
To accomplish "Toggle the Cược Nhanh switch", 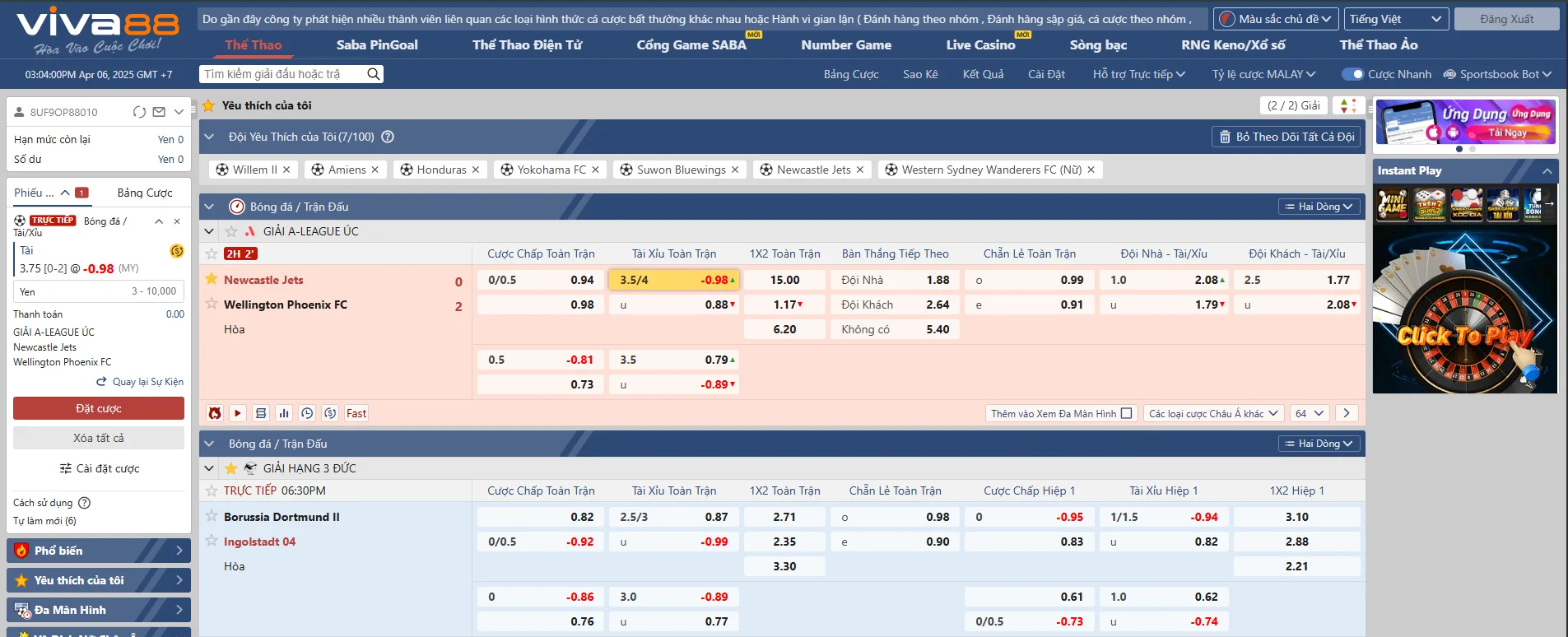I will click(1352, 74).
